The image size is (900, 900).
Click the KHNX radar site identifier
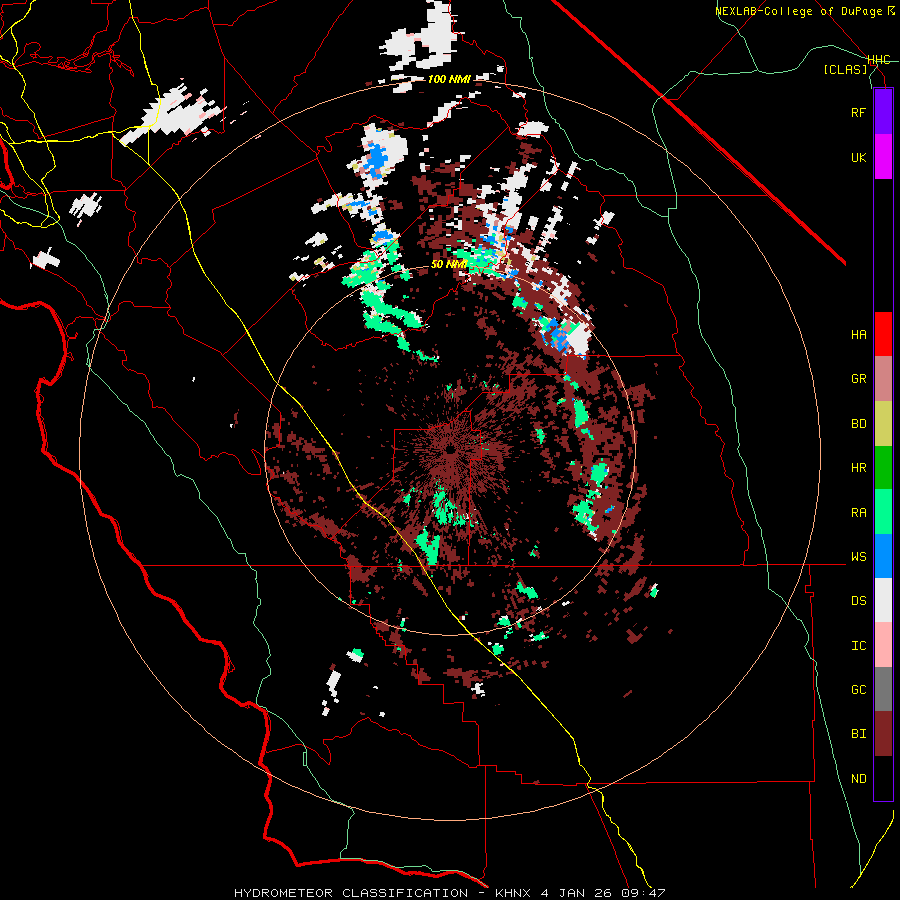pyautogui.click(x=514, y=893)
